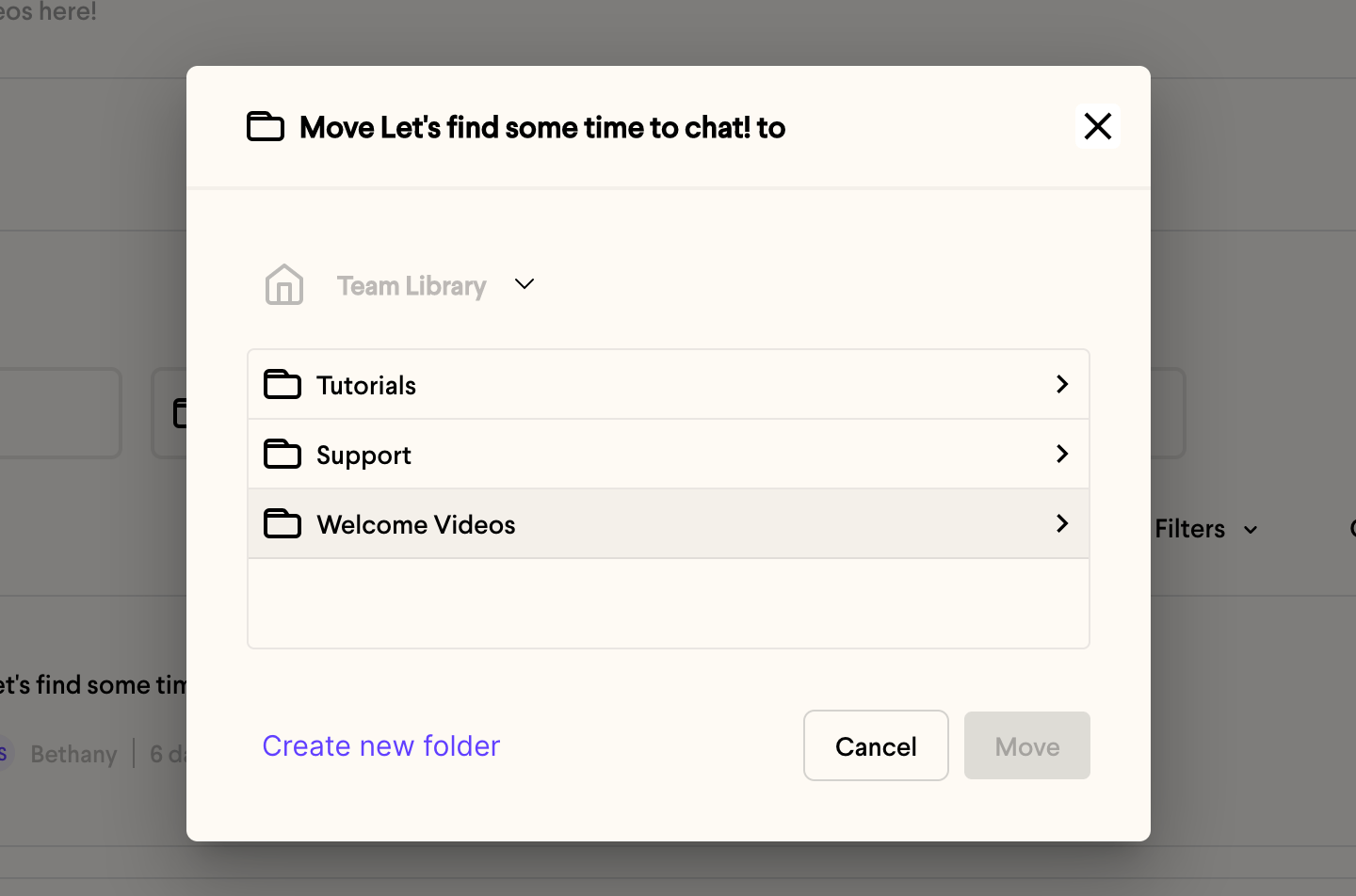
Task: Click the home icon beside Team Library
Action: (x=283, y=284)
